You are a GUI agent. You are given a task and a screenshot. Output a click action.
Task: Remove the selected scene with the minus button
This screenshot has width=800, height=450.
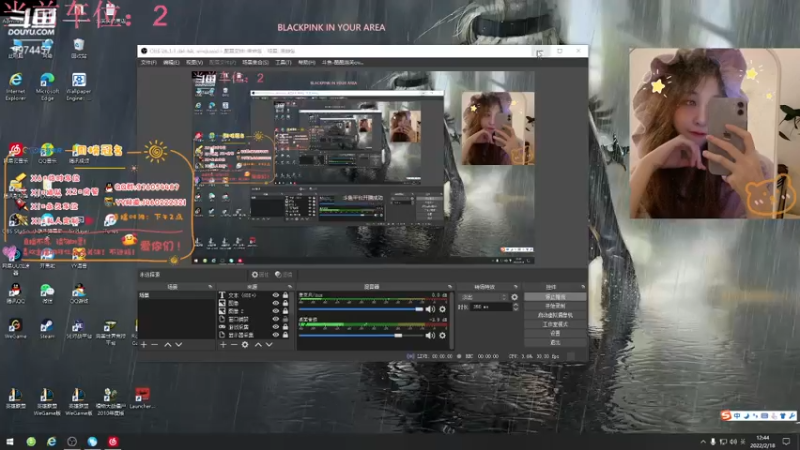pyautogui.click(x=155, y=345)
